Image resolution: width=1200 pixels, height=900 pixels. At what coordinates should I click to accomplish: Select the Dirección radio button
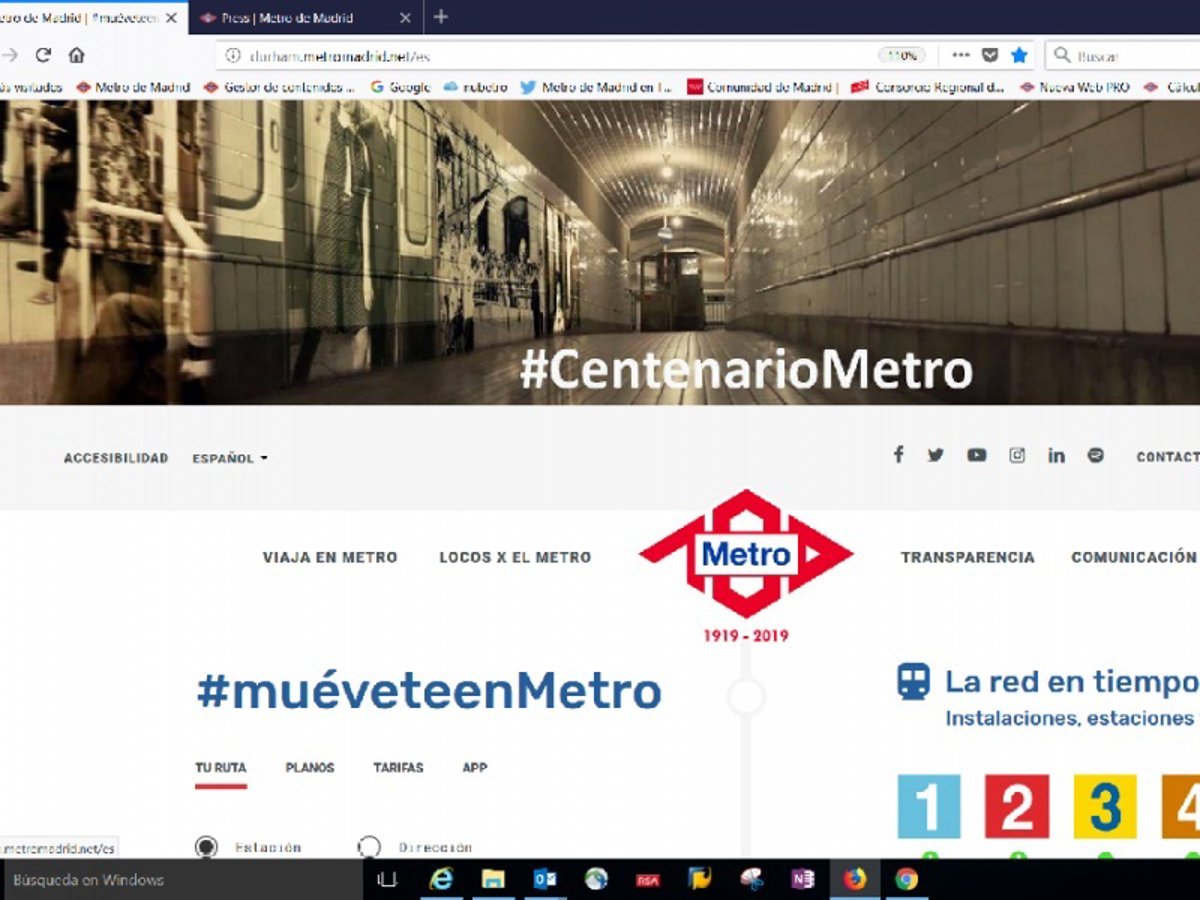[369, 847]
